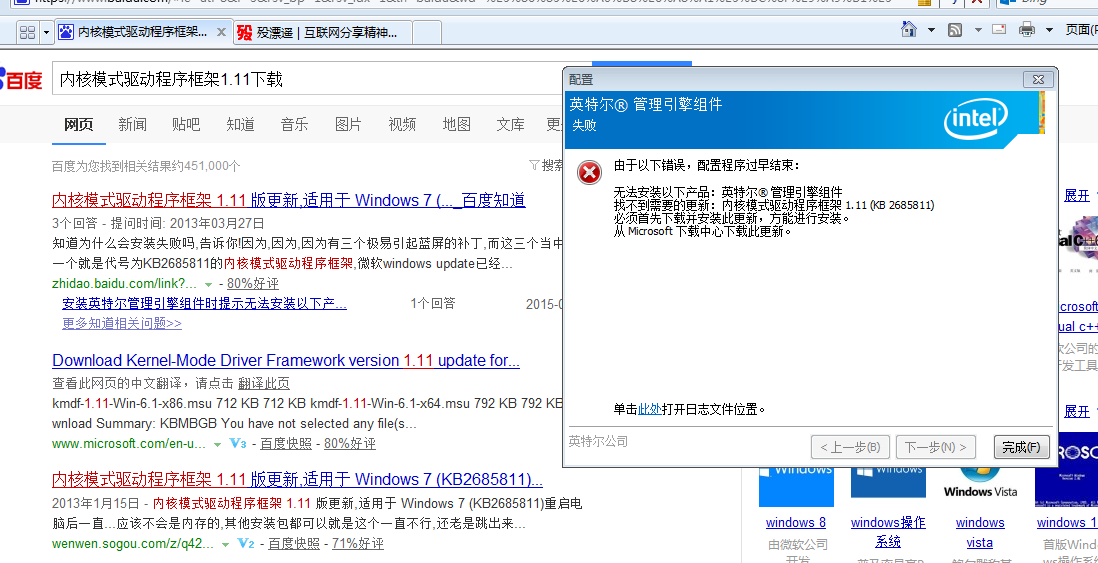The width and height of the screenshot is (1098, 563).
Task: Select the 图片 search category
Action: [348, 125]
